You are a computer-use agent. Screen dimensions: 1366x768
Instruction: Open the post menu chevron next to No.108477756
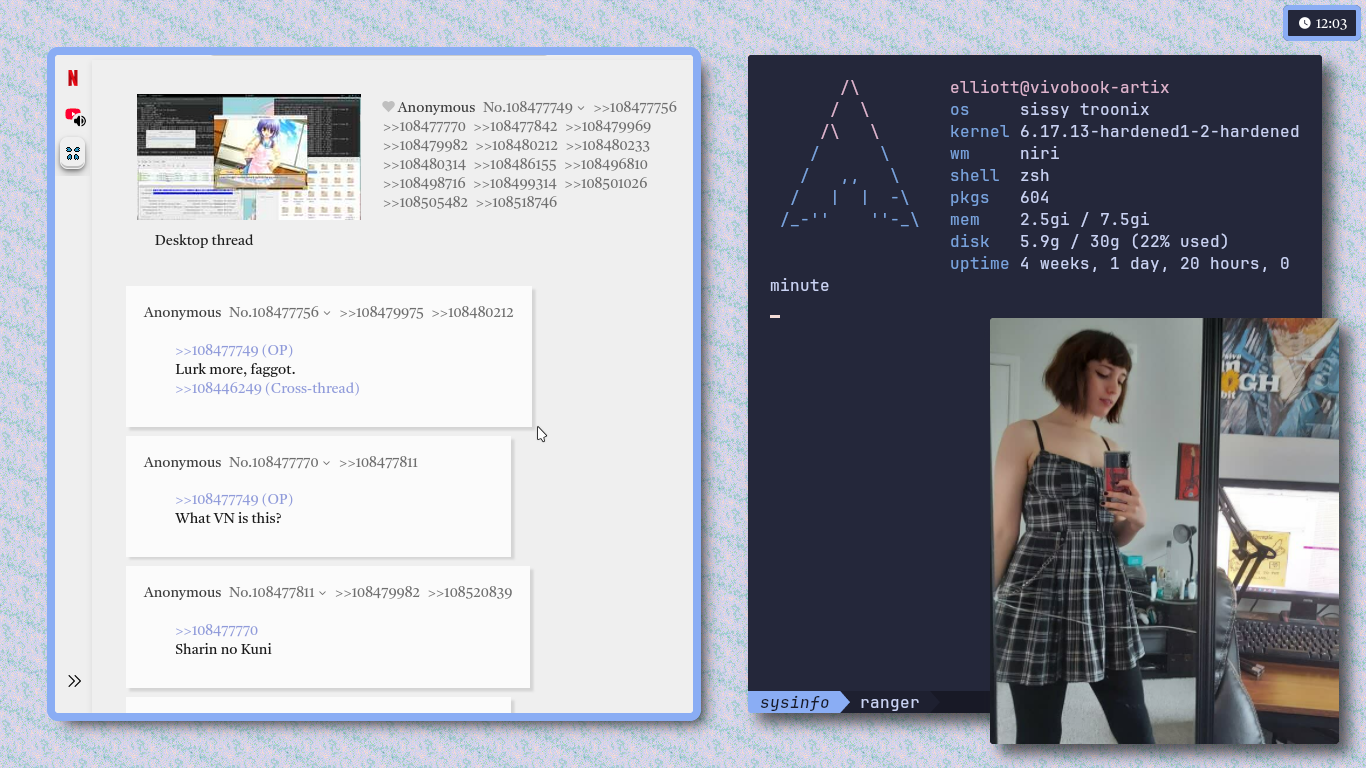pyautogui.click(x=327, y=313)
